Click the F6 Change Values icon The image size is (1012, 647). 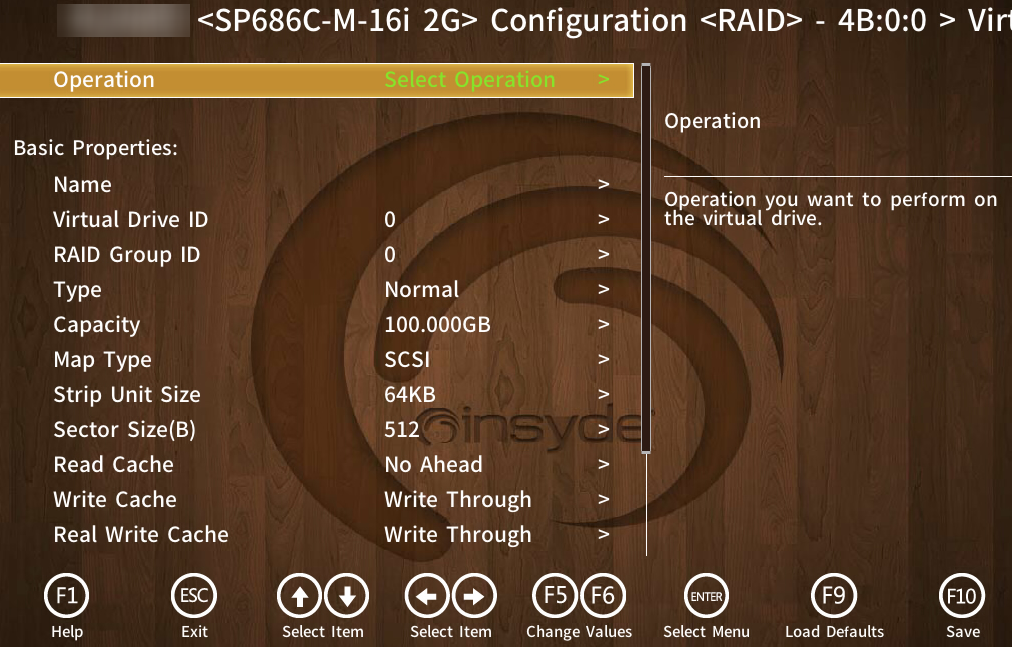click(603, 595)
